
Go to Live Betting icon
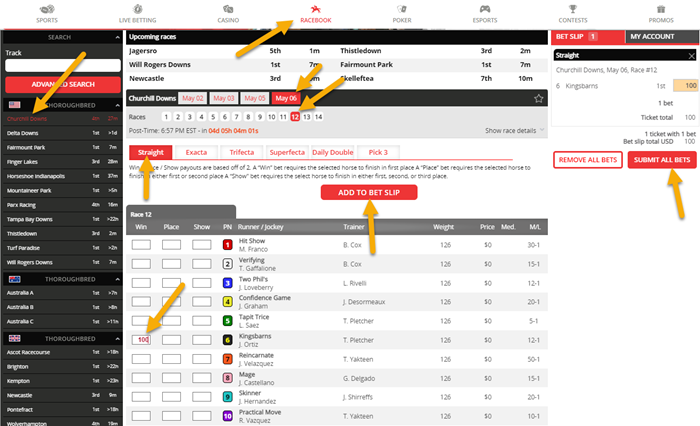(x=138, y=9)
